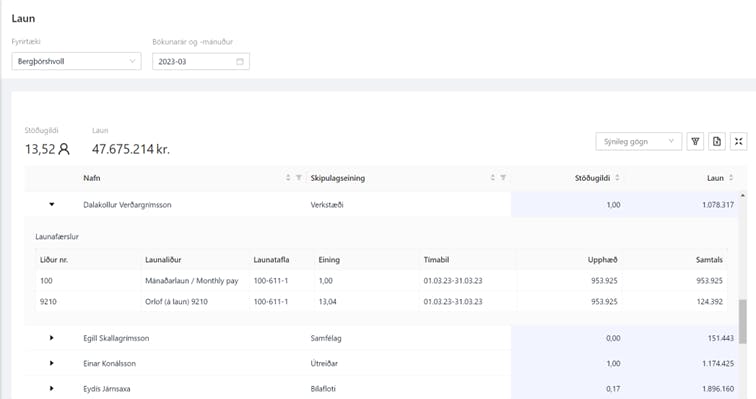Image resolution: width=756 pixels, height=399 pixels.
Task: Click the vertical table scrollbar thumb
Action: (x=742, y=321)
